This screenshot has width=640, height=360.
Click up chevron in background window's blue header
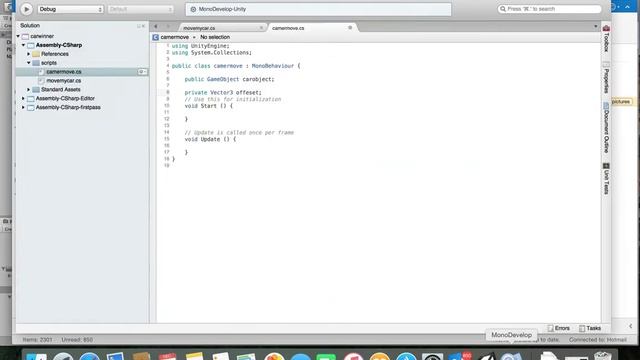point(627,7)
